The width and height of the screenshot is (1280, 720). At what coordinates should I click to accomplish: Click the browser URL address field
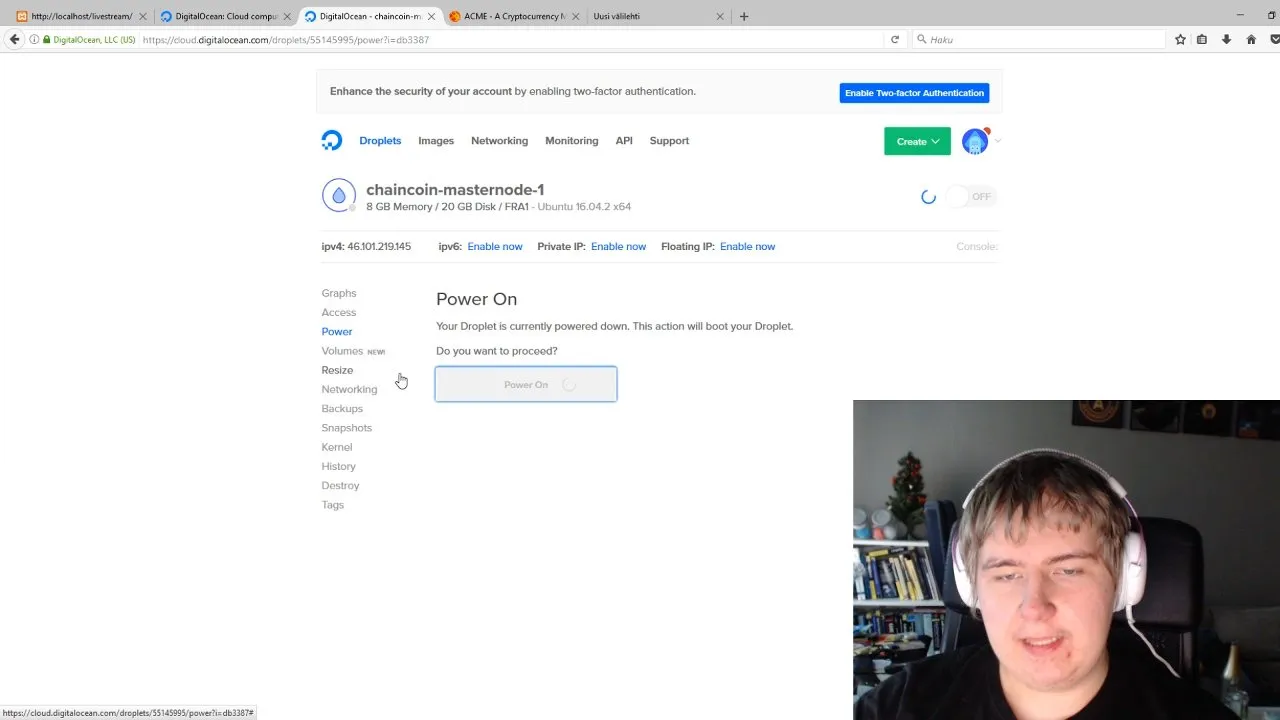(510, 40)
